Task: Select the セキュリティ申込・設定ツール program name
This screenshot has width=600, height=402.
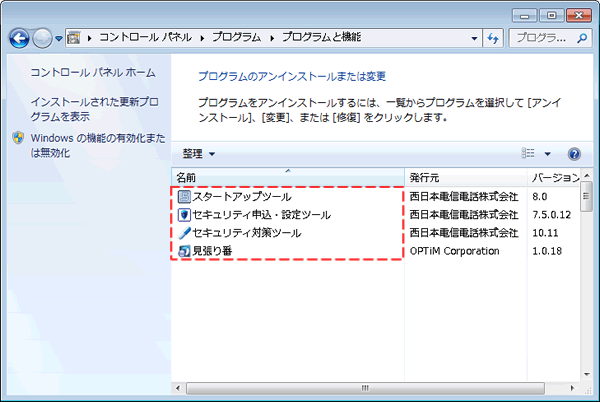Action: point(261,215)
